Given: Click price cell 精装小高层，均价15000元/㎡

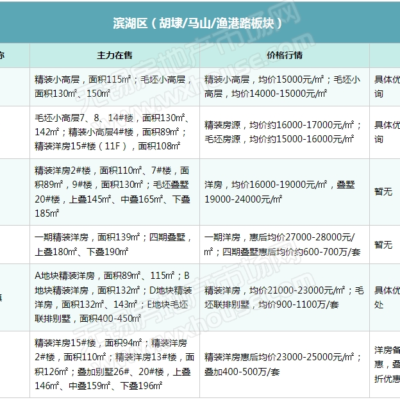Looking at the screenshot, I should (284, 87).
